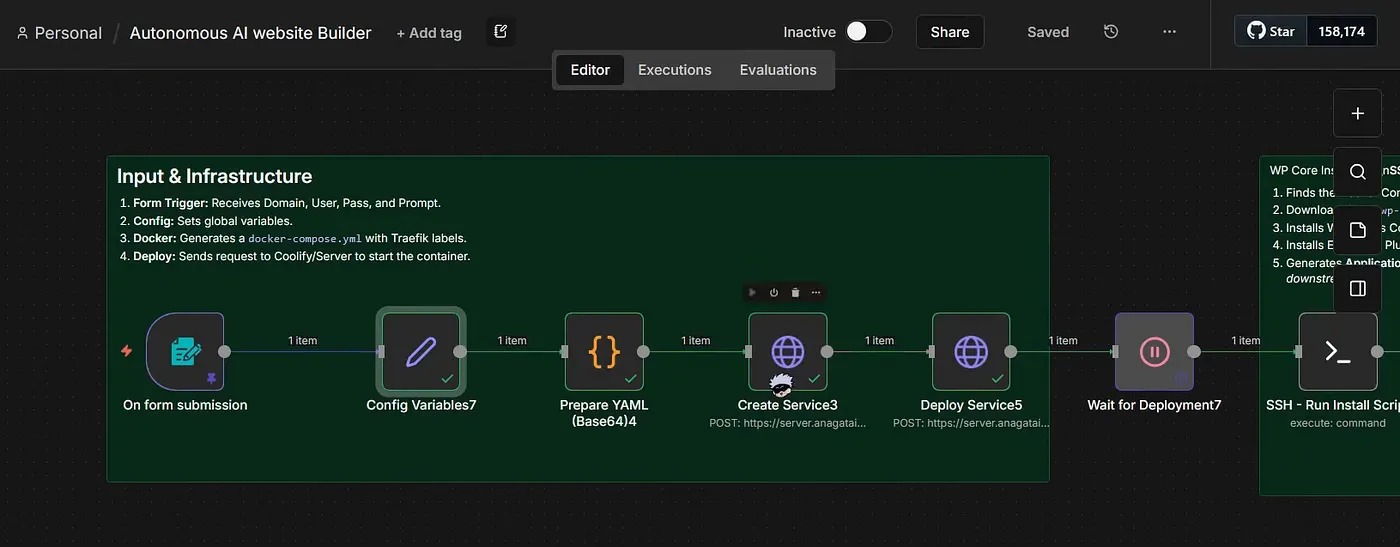Click the Share button

coord(949,32)
